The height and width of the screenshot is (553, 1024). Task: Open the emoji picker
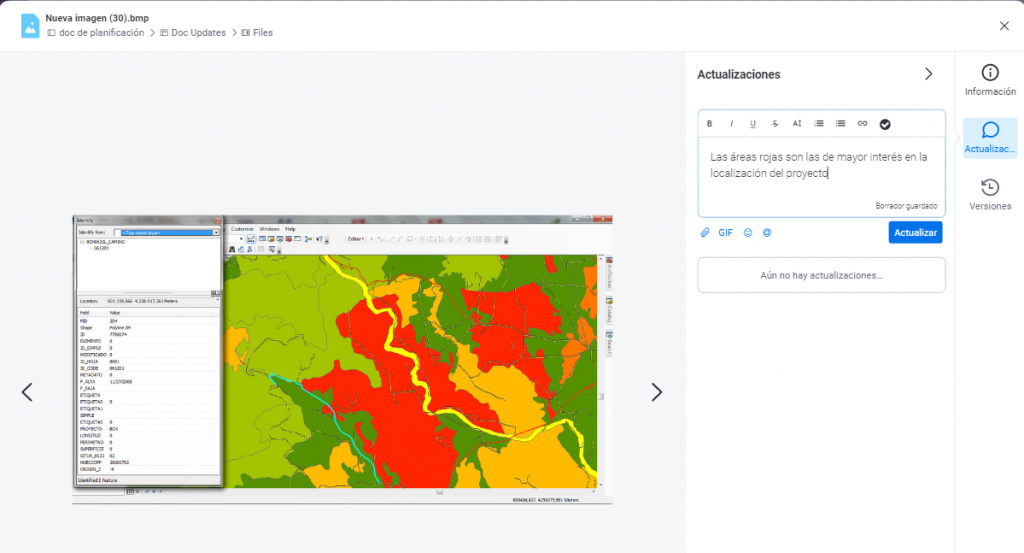pyautogui.click(x=748, y=232)
